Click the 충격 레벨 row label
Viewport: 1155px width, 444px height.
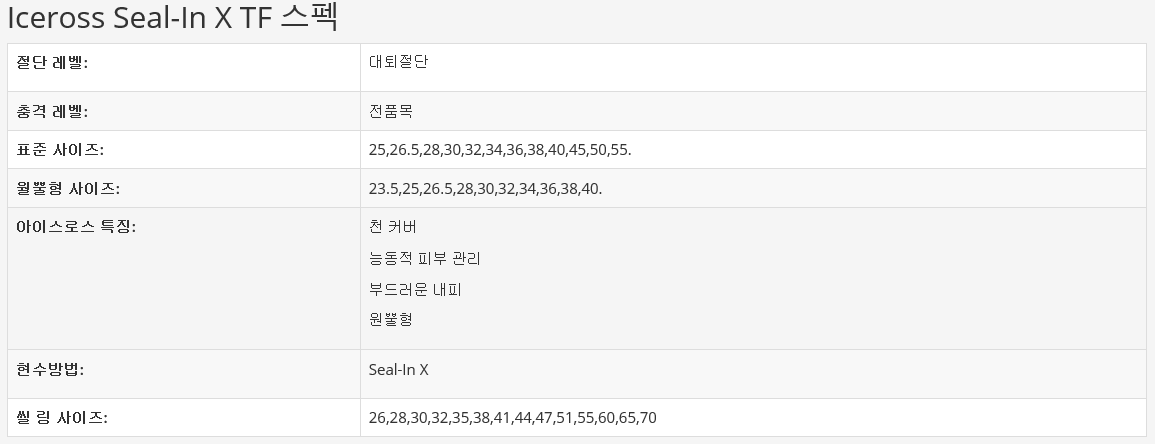pyautogui.click(x=52, y=111)
